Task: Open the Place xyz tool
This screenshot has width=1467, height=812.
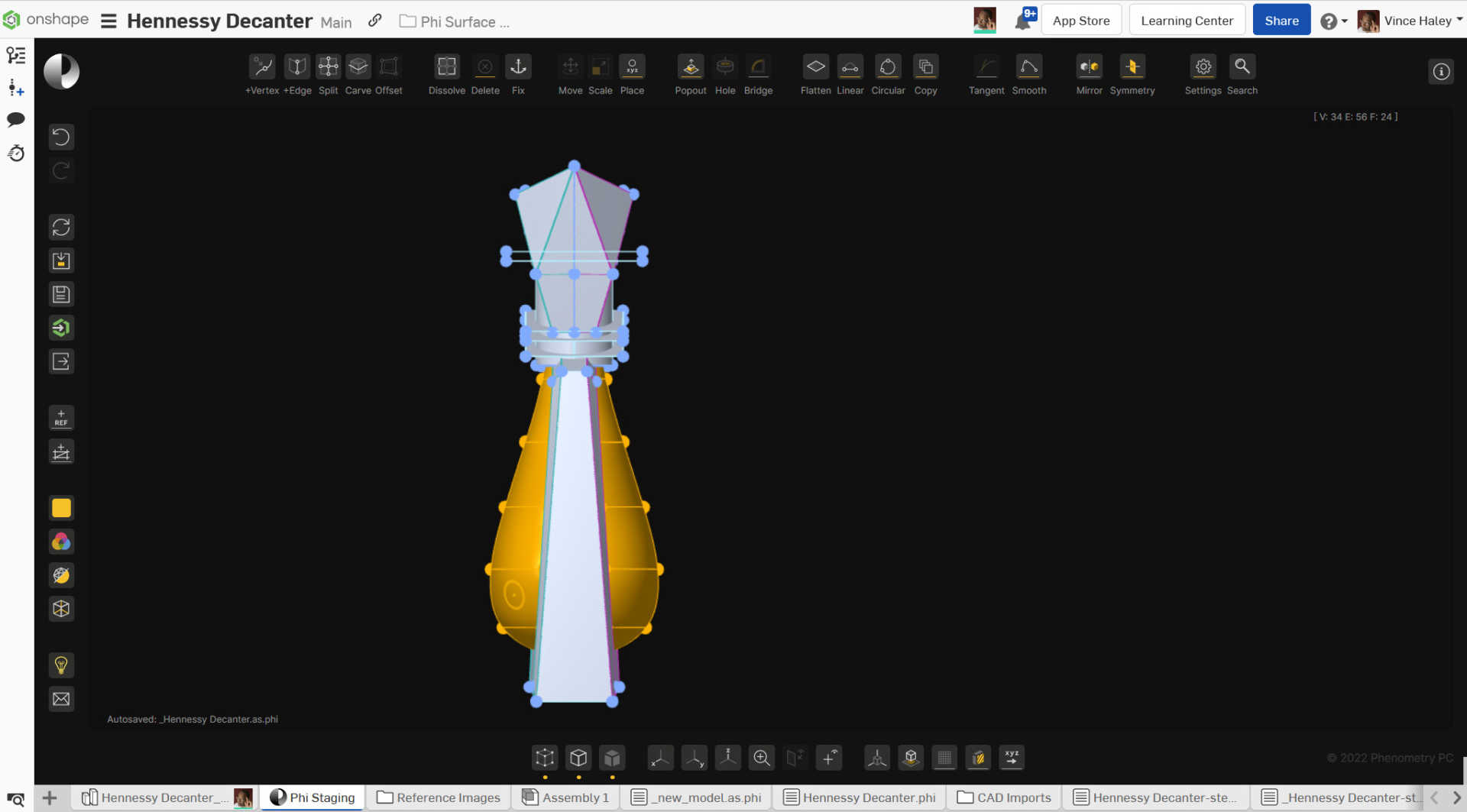Action: (633, 74)
